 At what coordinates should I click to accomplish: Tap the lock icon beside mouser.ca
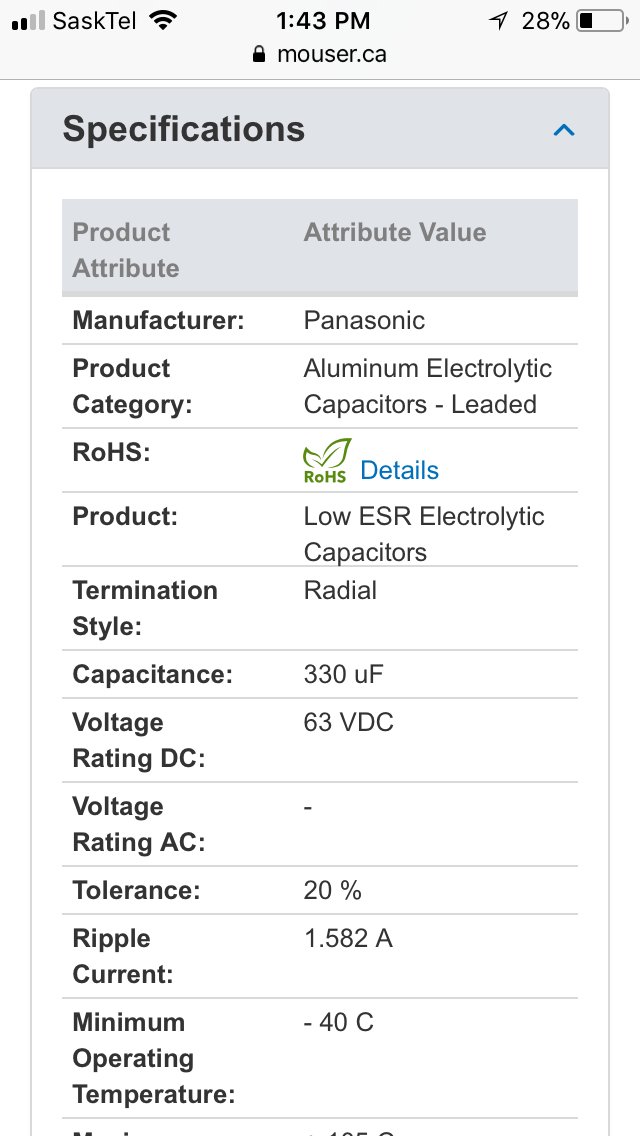tap(259, 54)
